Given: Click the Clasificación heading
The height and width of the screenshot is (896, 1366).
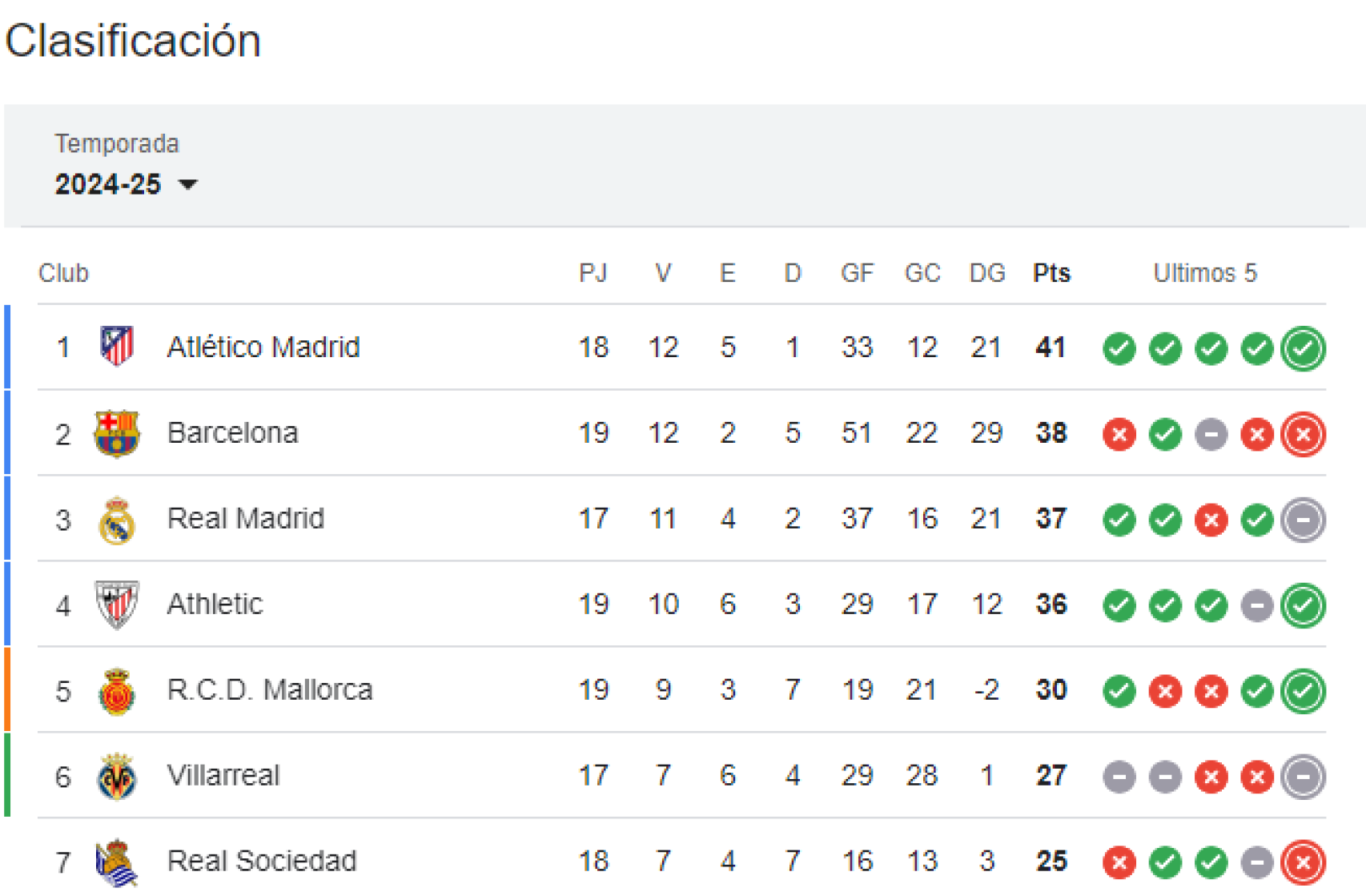Looking at the screenshot, I should (133, 42).
